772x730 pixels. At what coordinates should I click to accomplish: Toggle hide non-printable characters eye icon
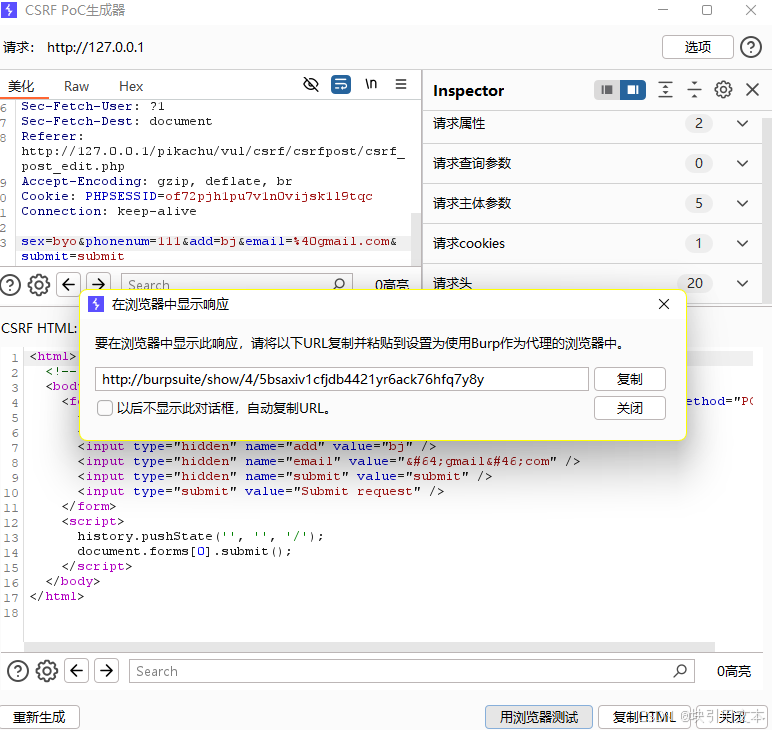pyautogui.click(x=311, y=84)
